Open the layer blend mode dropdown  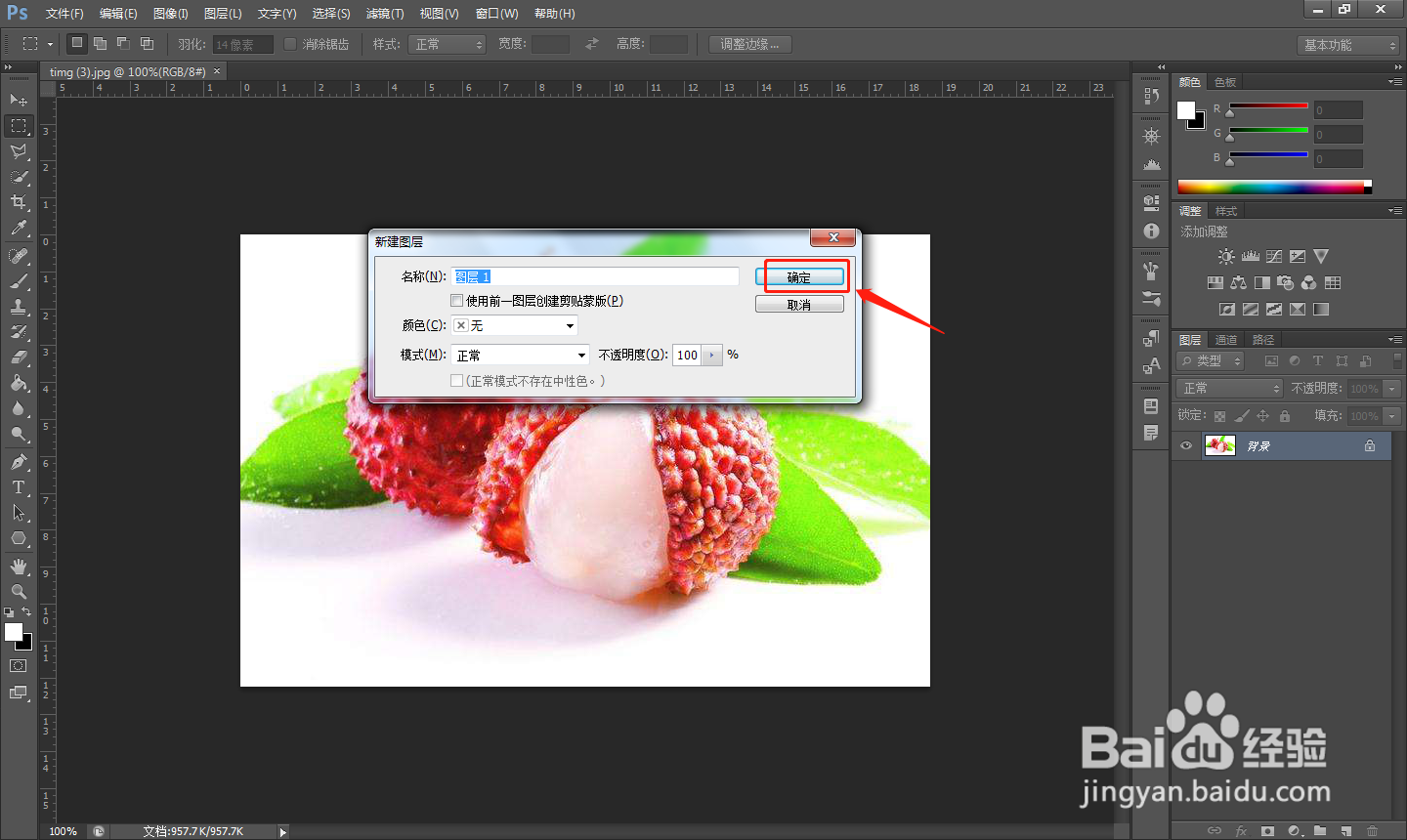coord(1229,388)
